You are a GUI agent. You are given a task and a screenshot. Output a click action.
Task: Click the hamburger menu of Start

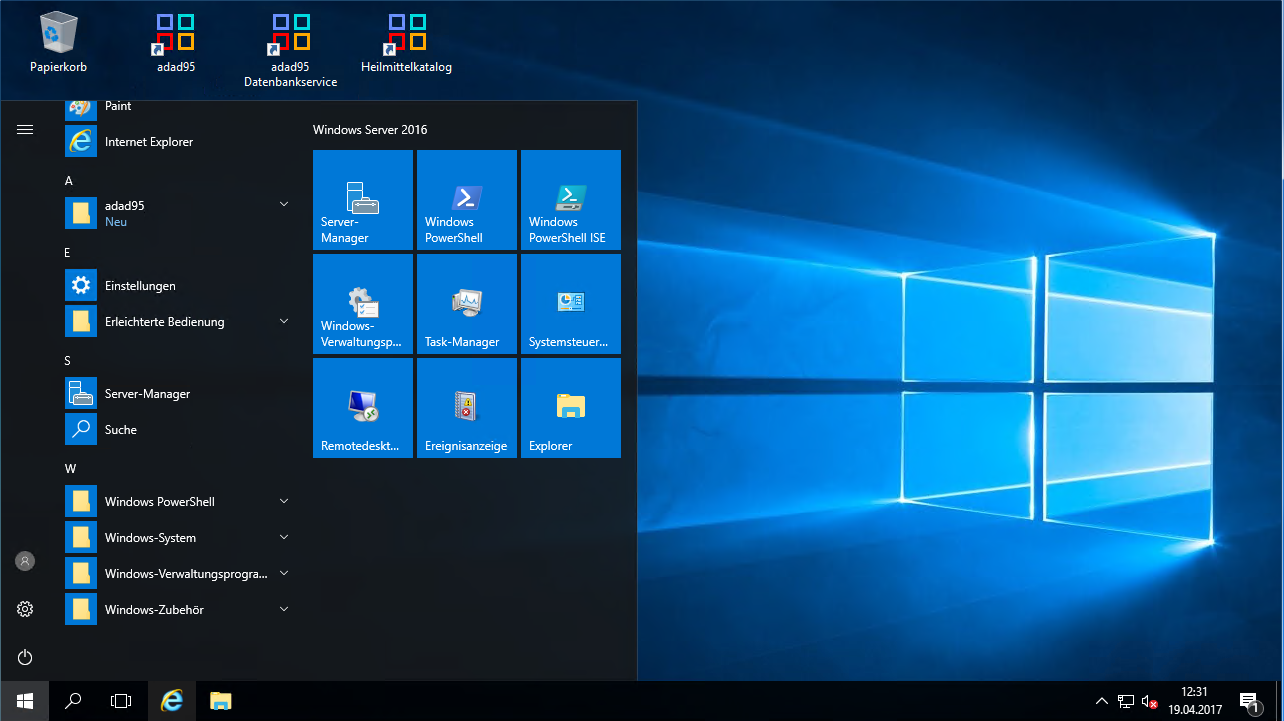click(x=25, y=129)
